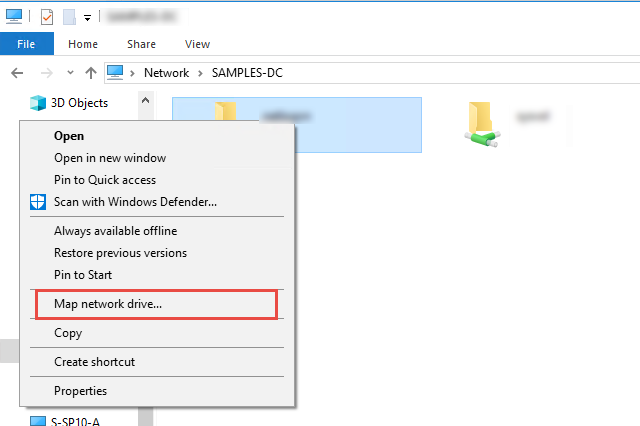Open the File tab

pos(27,44)
